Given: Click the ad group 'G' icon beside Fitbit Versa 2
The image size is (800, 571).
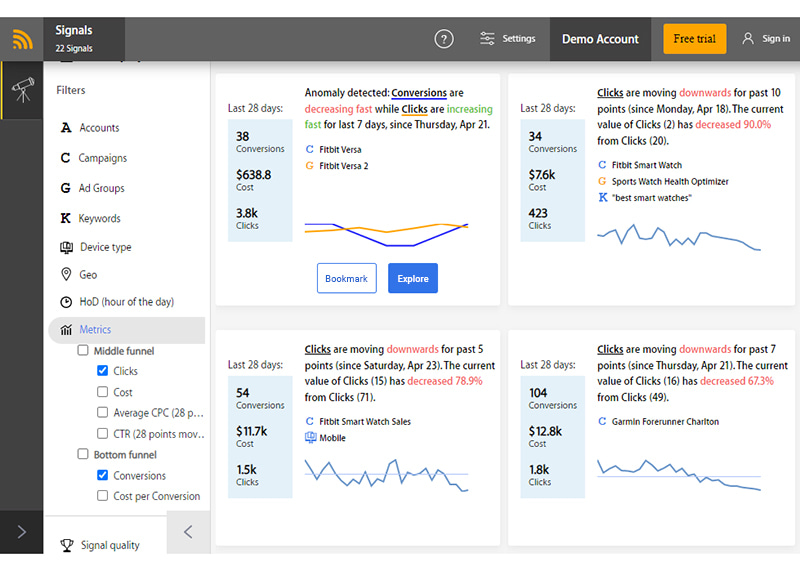Looking at the screenshot, I should (309, 166).
